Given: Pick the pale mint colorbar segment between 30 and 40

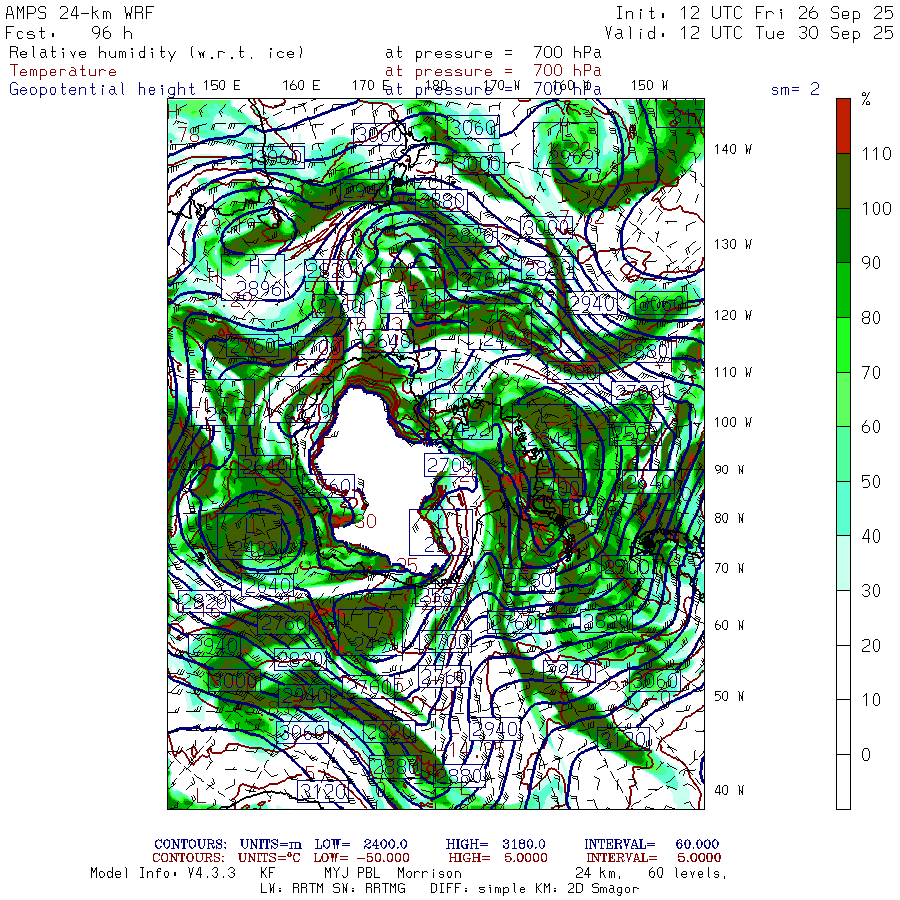Looking at the screenshot, I should [843, 562].
